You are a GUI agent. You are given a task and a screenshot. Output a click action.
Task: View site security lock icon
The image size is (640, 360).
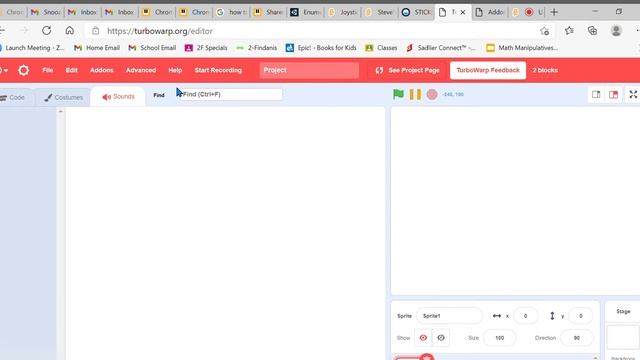pos(96,31)
